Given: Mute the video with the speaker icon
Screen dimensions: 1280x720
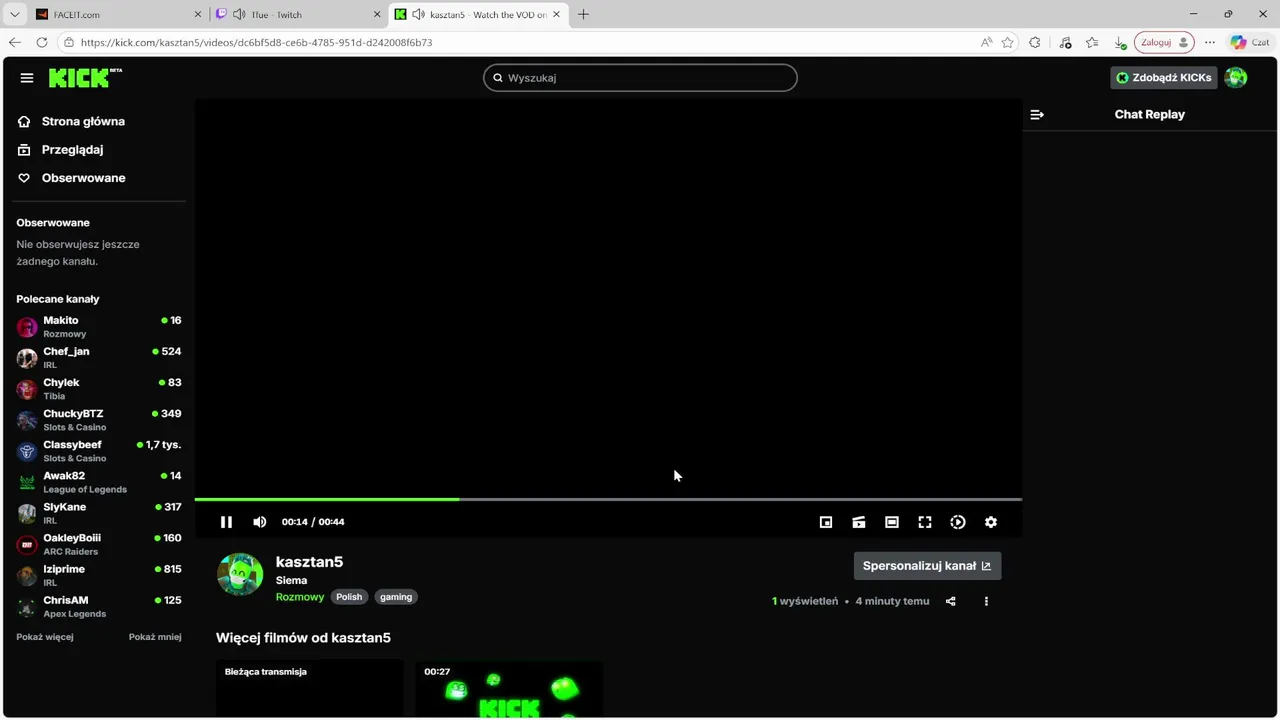Looking at the screenshot, I should pos(260,522).
